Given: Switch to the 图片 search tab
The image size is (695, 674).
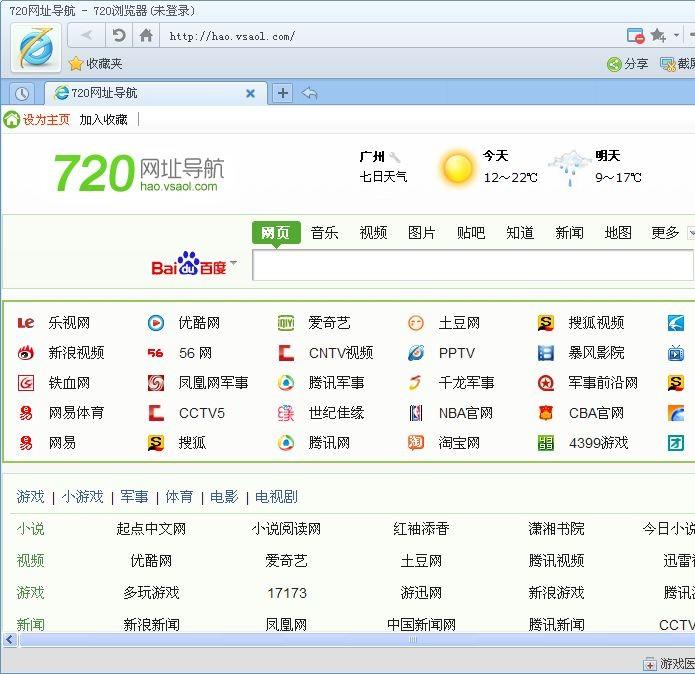Looking at the screenshot, I should (x=422, y=233).
